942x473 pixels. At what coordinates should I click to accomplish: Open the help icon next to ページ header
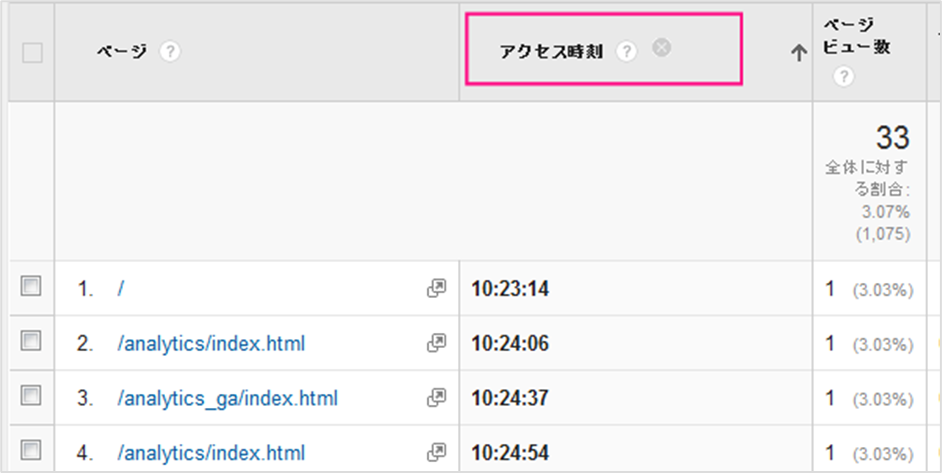point(170,52)
